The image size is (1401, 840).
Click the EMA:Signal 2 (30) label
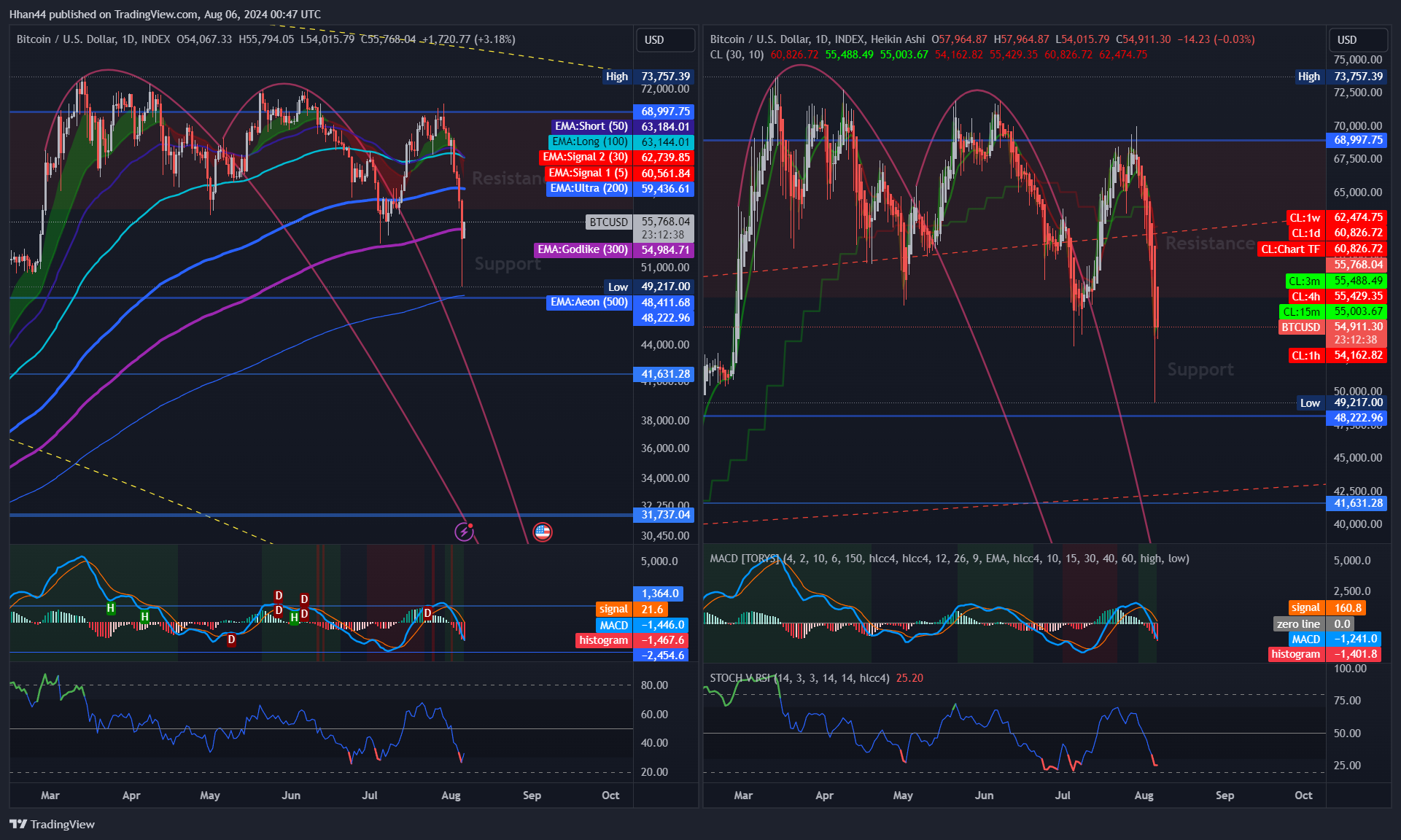click(x=585, y=157)
